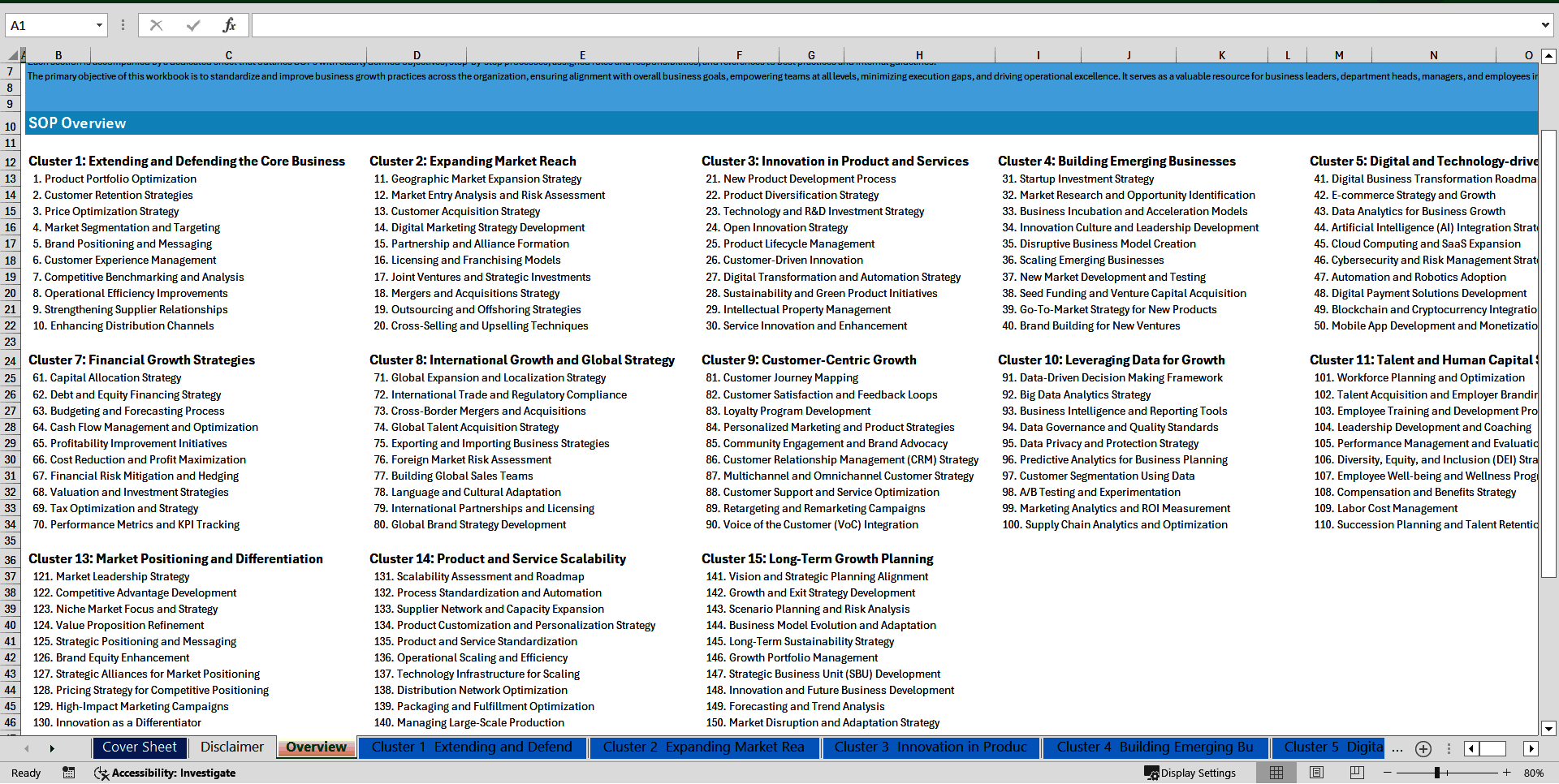Screen dimensions: 1559x784
Task: Click the New Sheet plus icon
Action: point(1423,748)
